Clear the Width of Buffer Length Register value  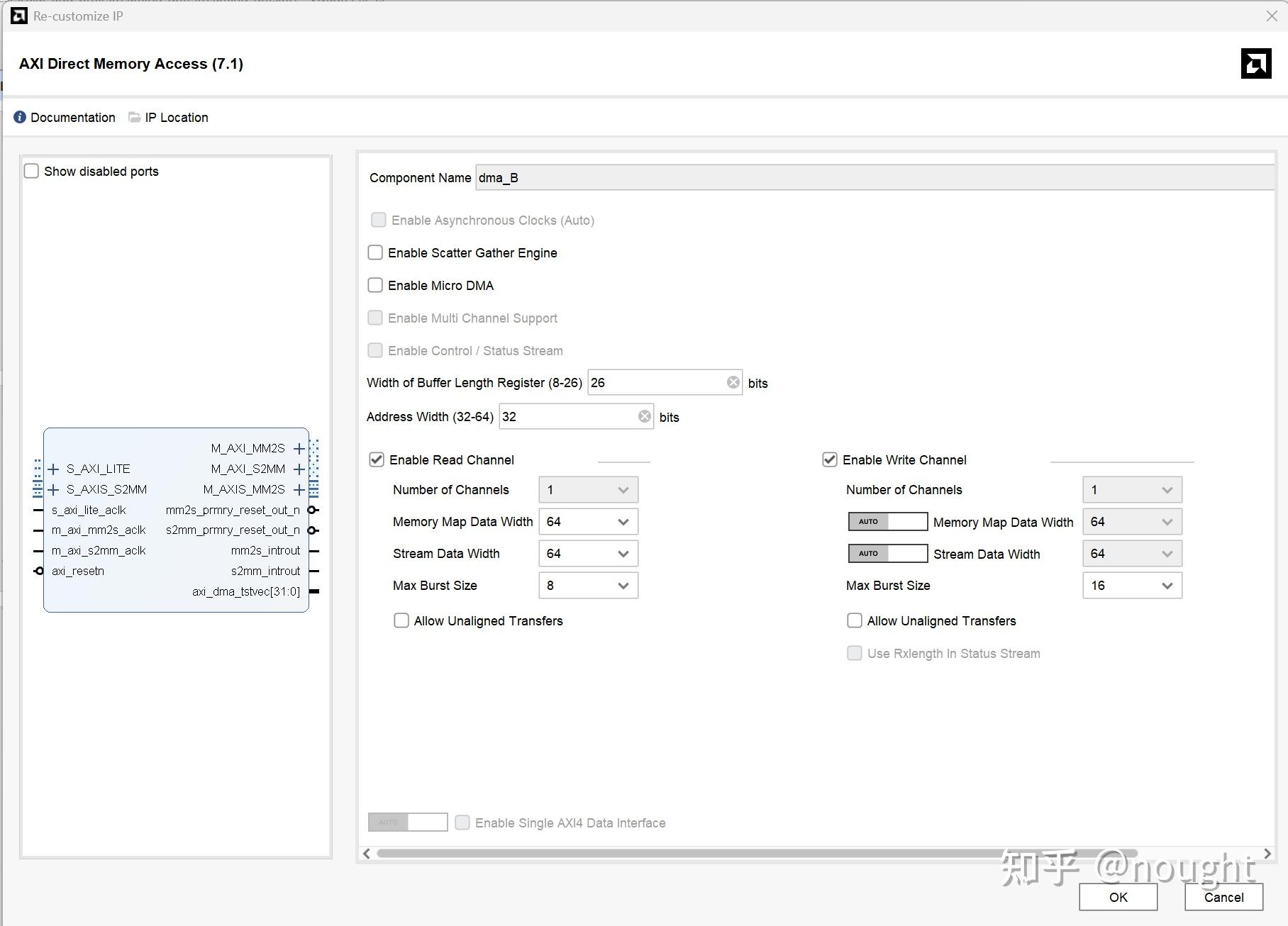pos(733,381)
